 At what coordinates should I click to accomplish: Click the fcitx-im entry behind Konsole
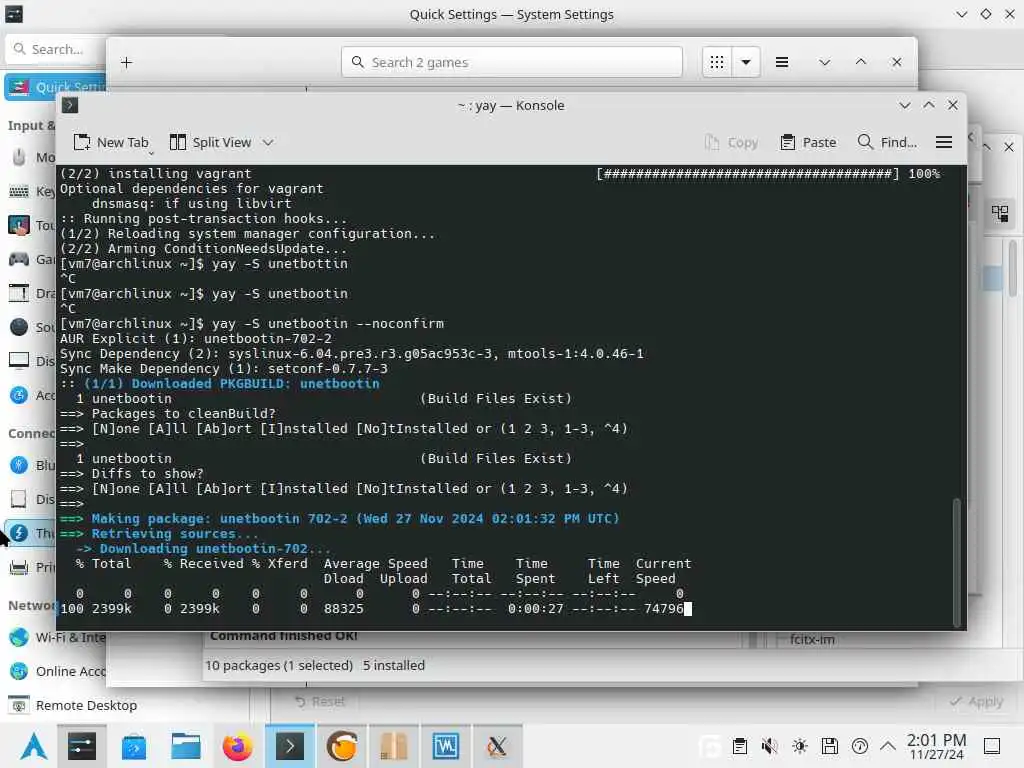coord(812,639)
